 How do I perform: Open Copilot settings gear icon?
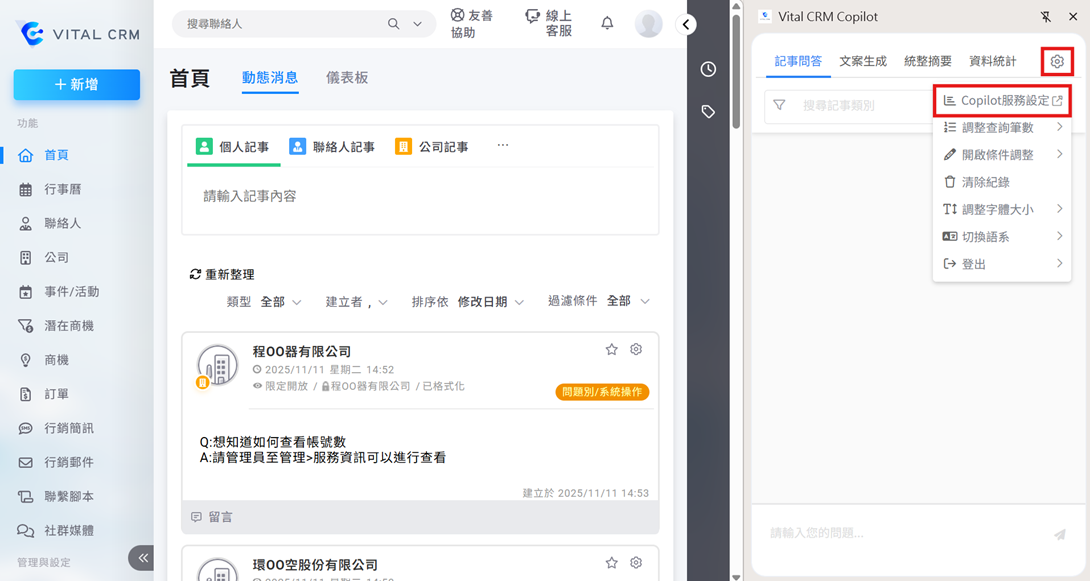pyautogui.click(x=1057, y=62)
